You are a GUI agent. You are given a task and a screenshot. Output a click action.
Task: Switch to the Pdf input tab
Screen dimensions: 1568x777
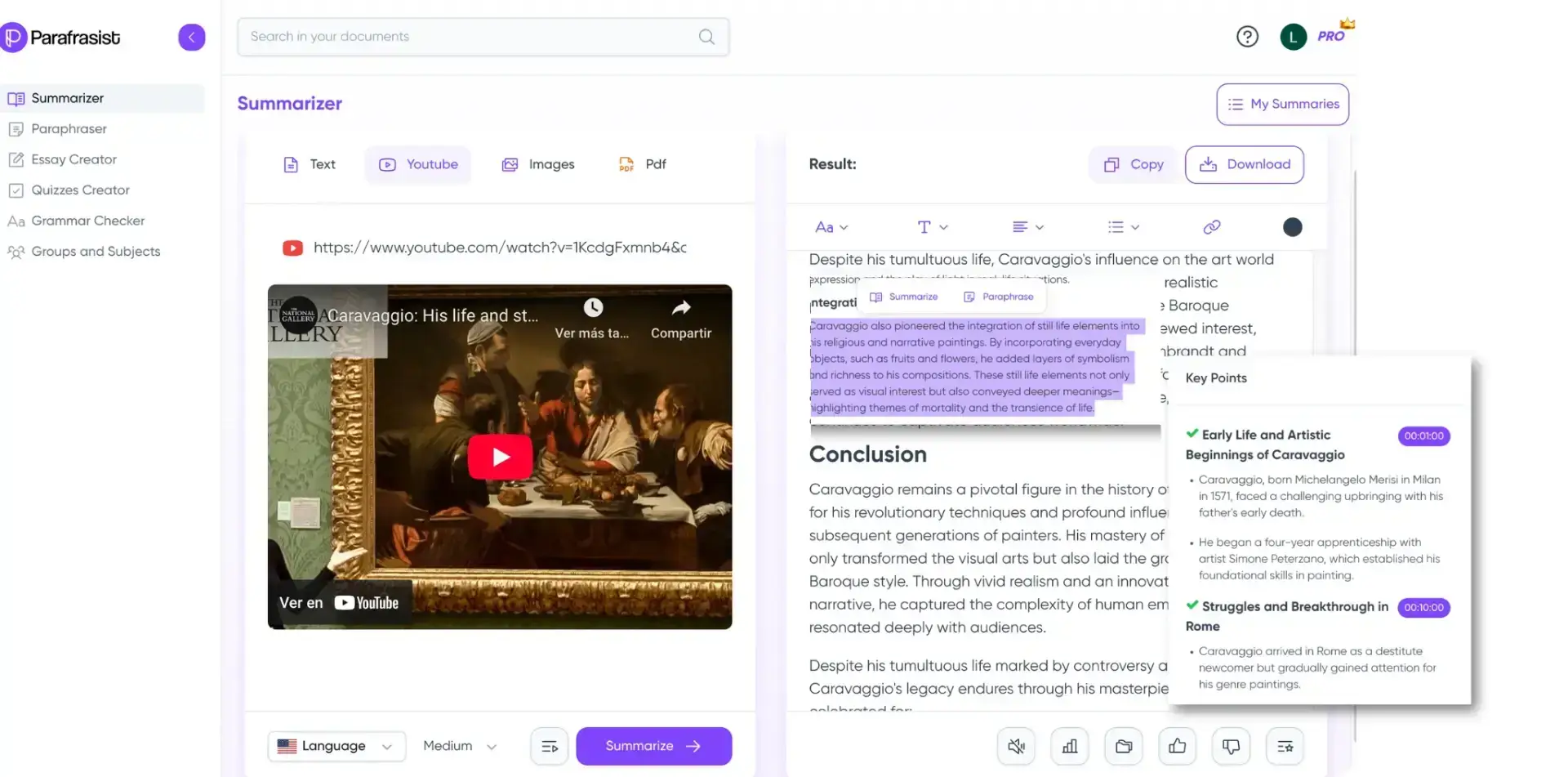point(643,164)
